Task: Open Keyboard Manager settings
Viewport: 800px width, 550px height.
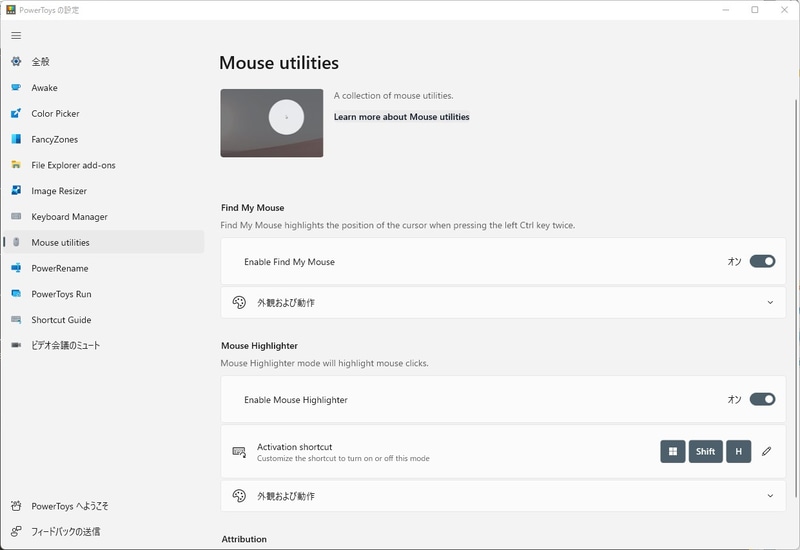Action: pyautogui.click(x=104, y=216)
